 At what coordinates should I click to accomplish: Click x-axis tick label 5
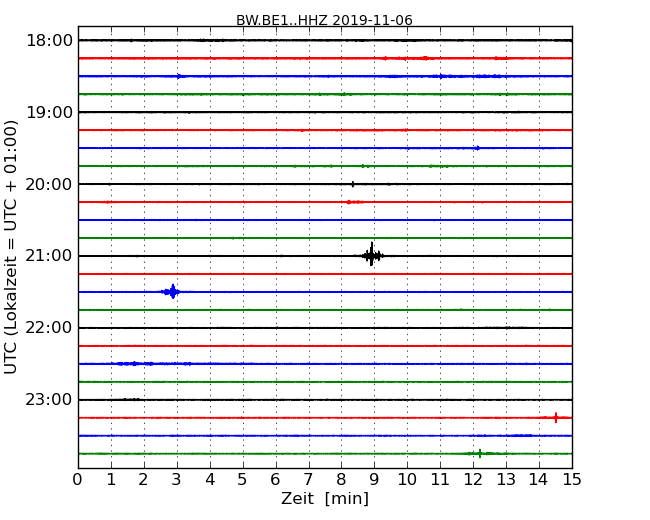point(243,479)
